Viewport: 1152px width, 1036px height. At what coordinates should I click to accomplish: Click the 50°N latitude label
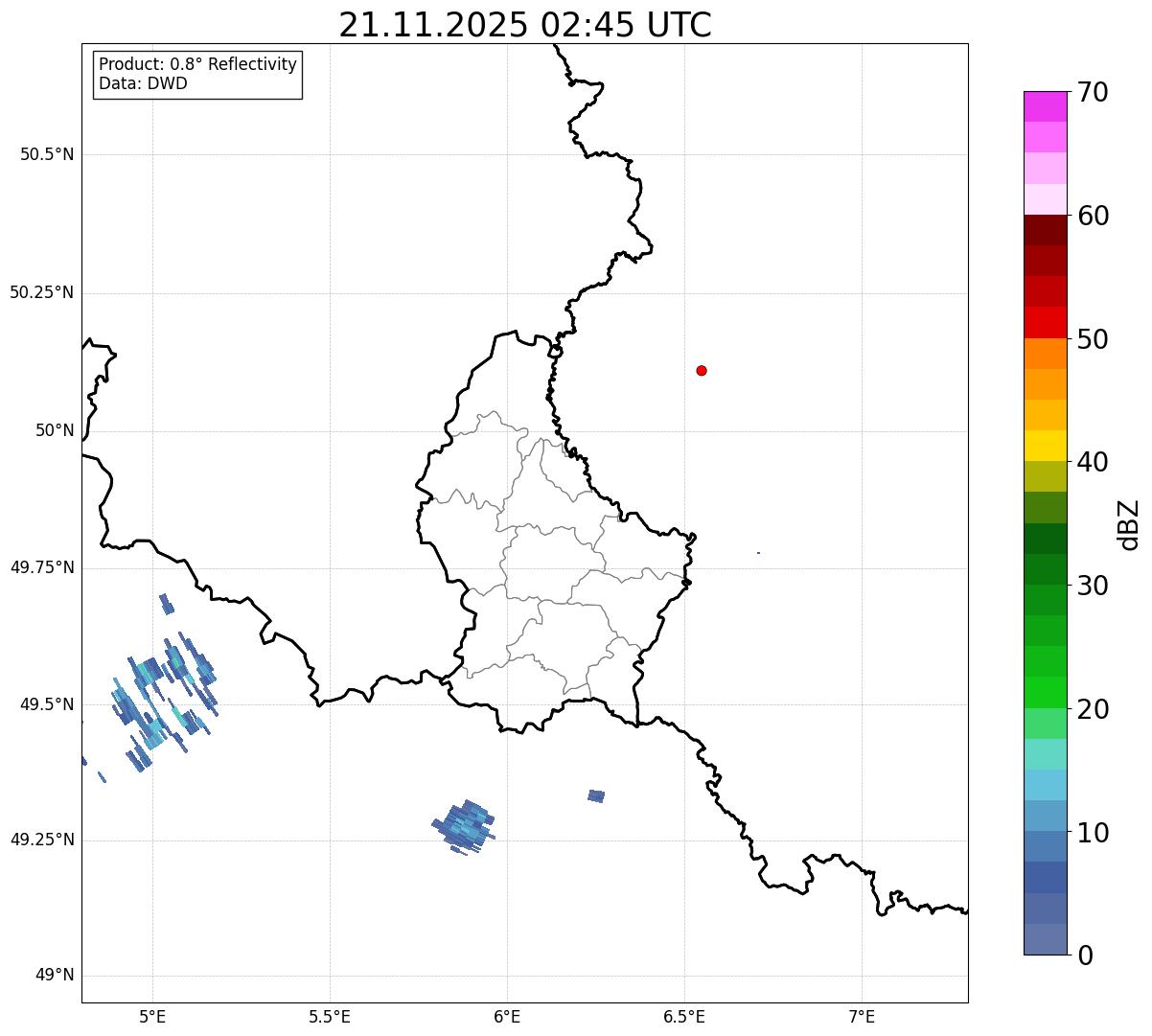(x=55, y=430)
